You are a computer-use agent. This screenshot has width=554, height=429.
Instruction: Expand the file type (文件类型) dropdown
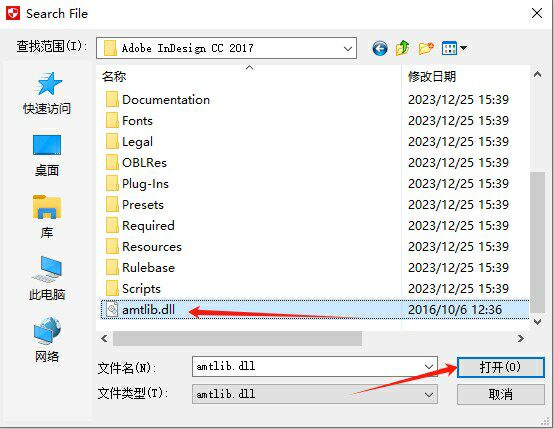[315, 394]
